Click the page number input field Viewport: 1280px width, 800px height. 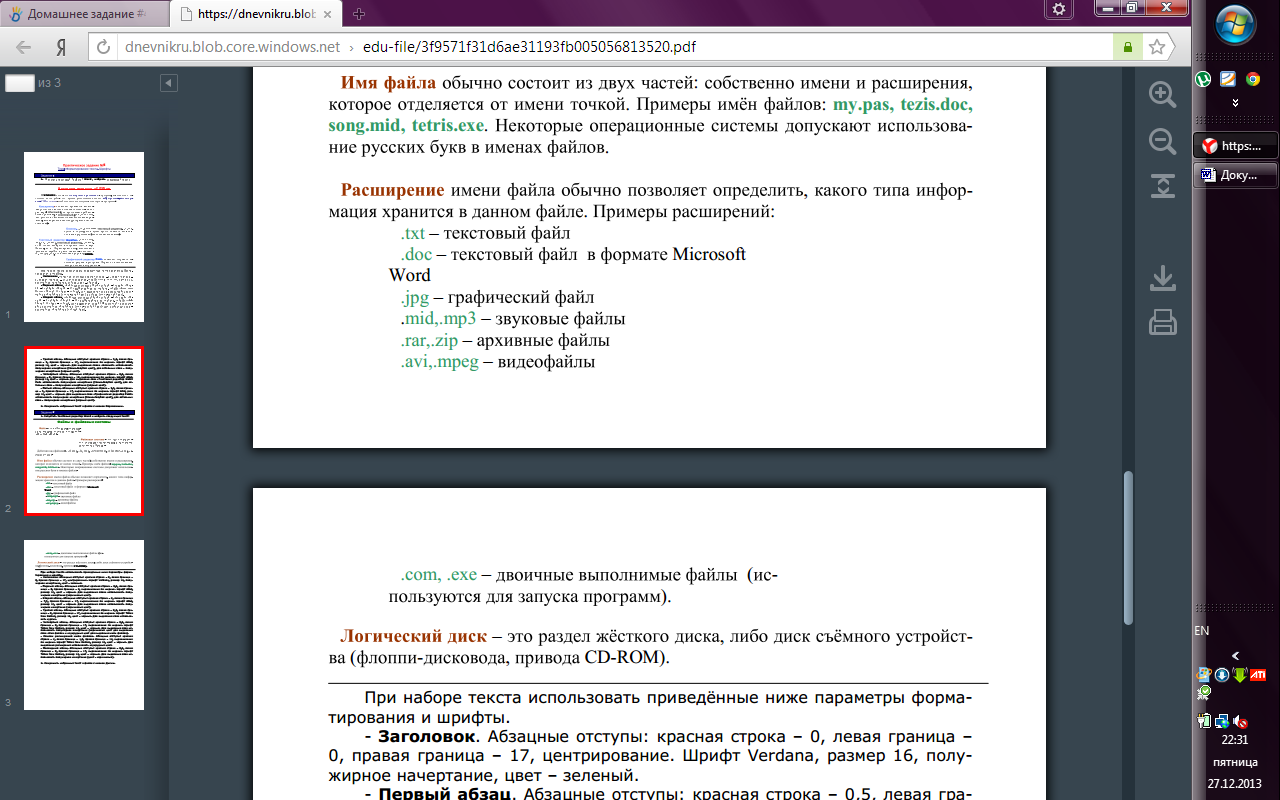click(20, 83)
